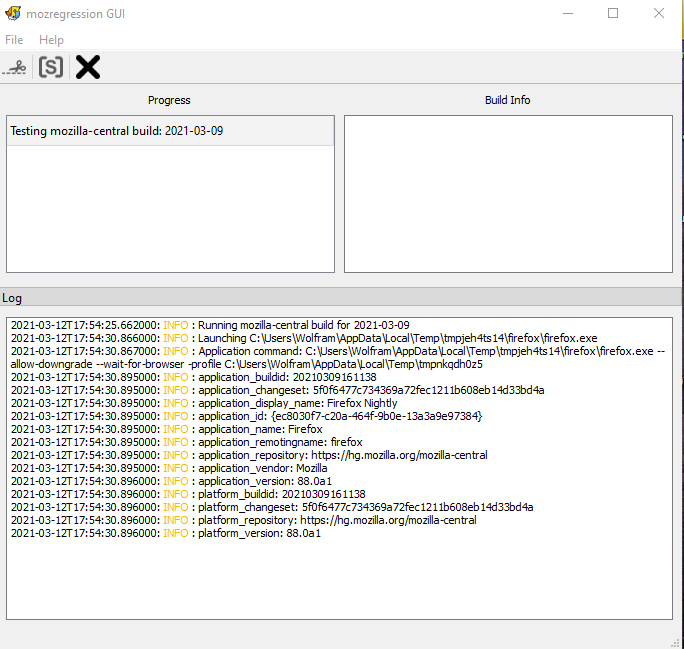Click the 'application_vendor: Mozilla' line

tap(169, 468)
